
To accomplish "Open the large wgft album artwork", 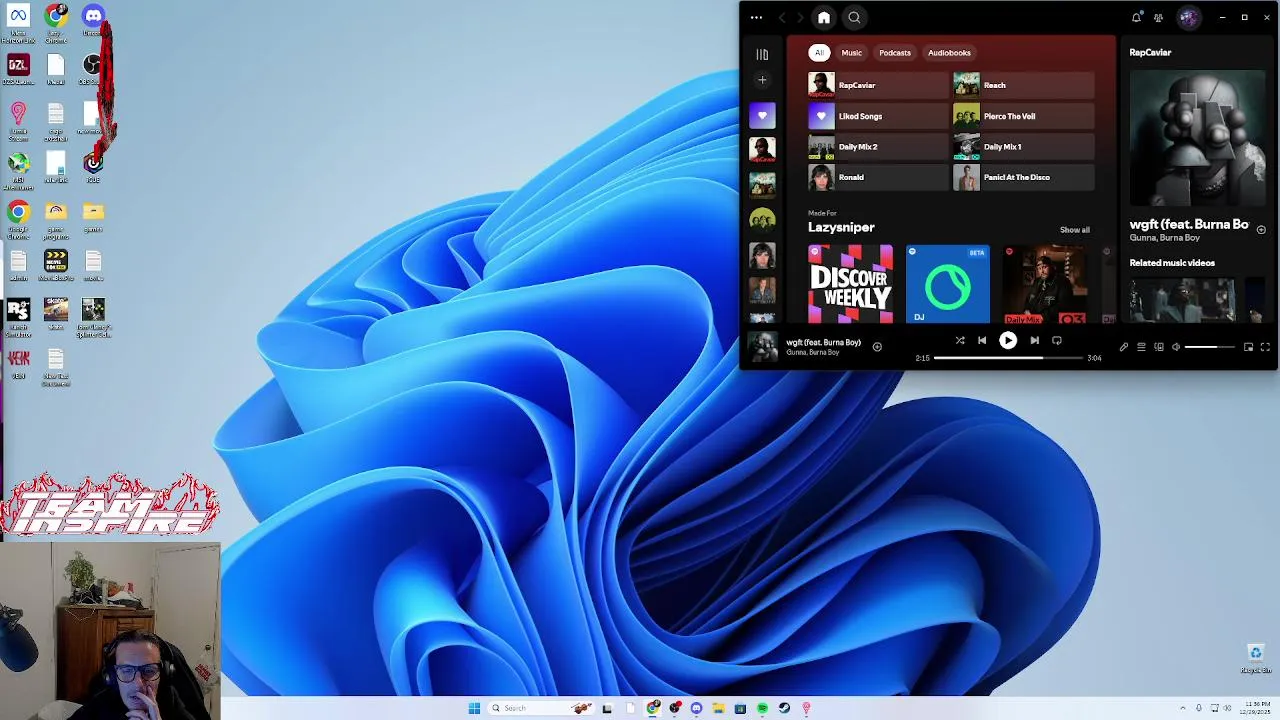I will coord(1197,138).
